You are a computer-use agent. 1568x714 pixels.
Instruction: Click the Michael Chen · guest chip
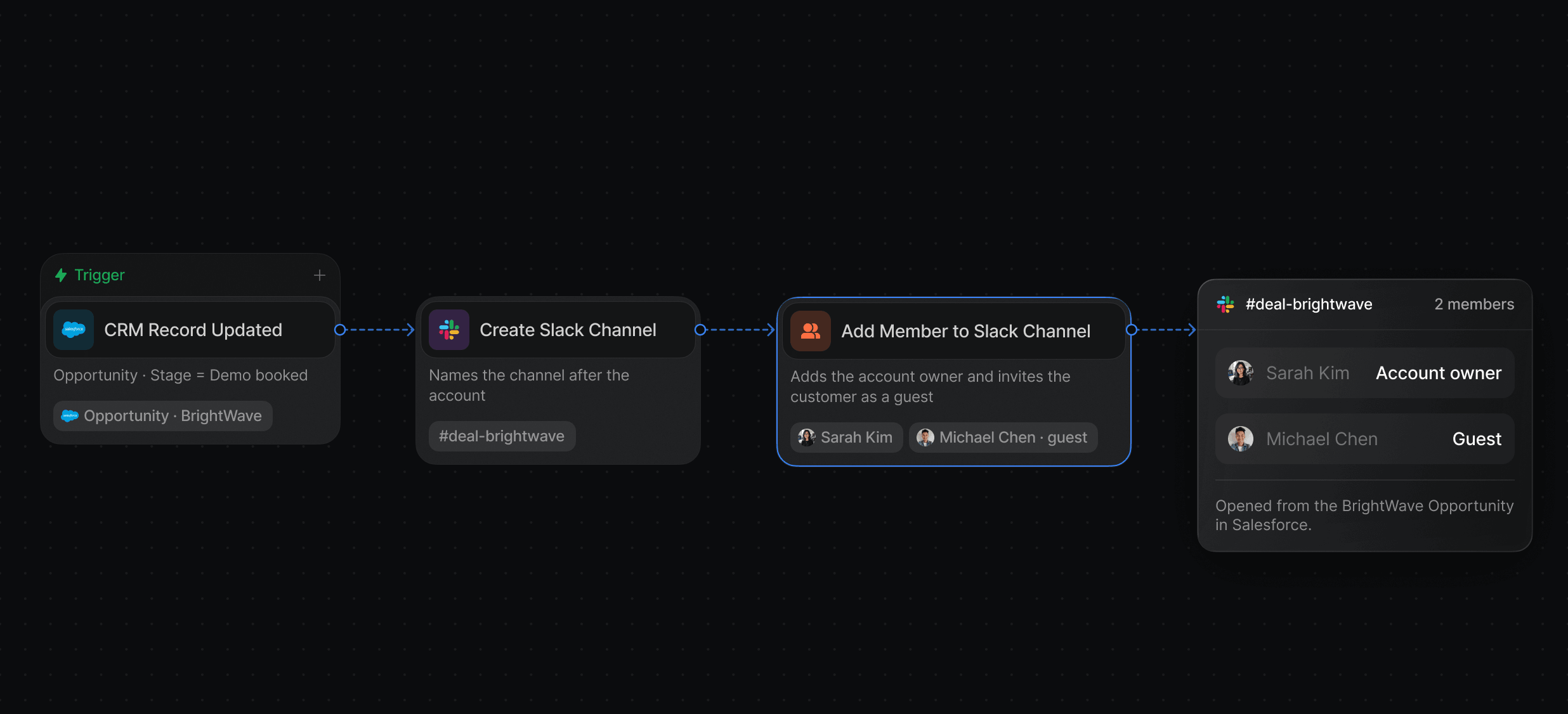(x=1003, y=438)
